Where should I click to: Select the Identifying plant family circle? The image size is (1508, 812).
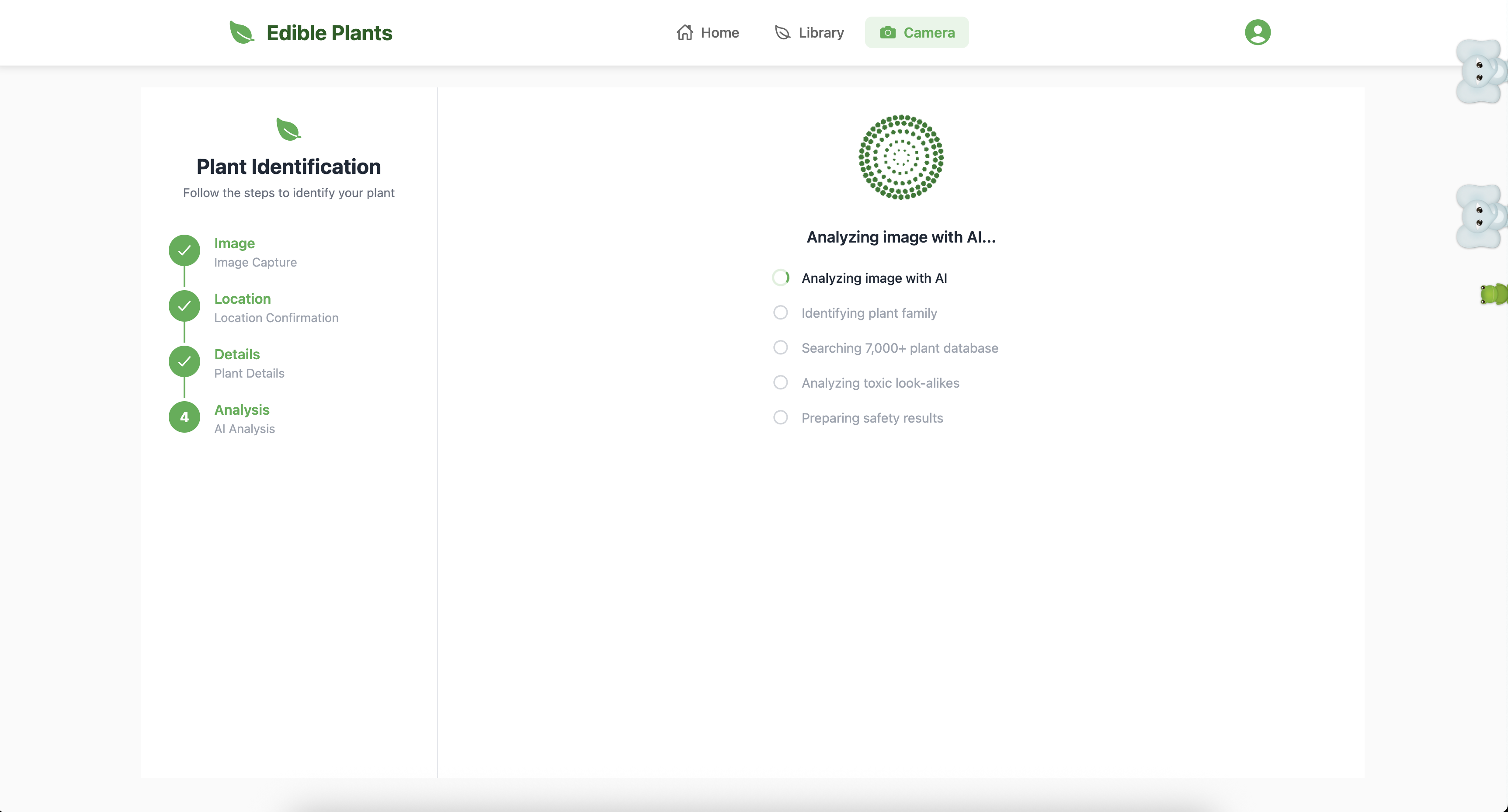point(780,312)
